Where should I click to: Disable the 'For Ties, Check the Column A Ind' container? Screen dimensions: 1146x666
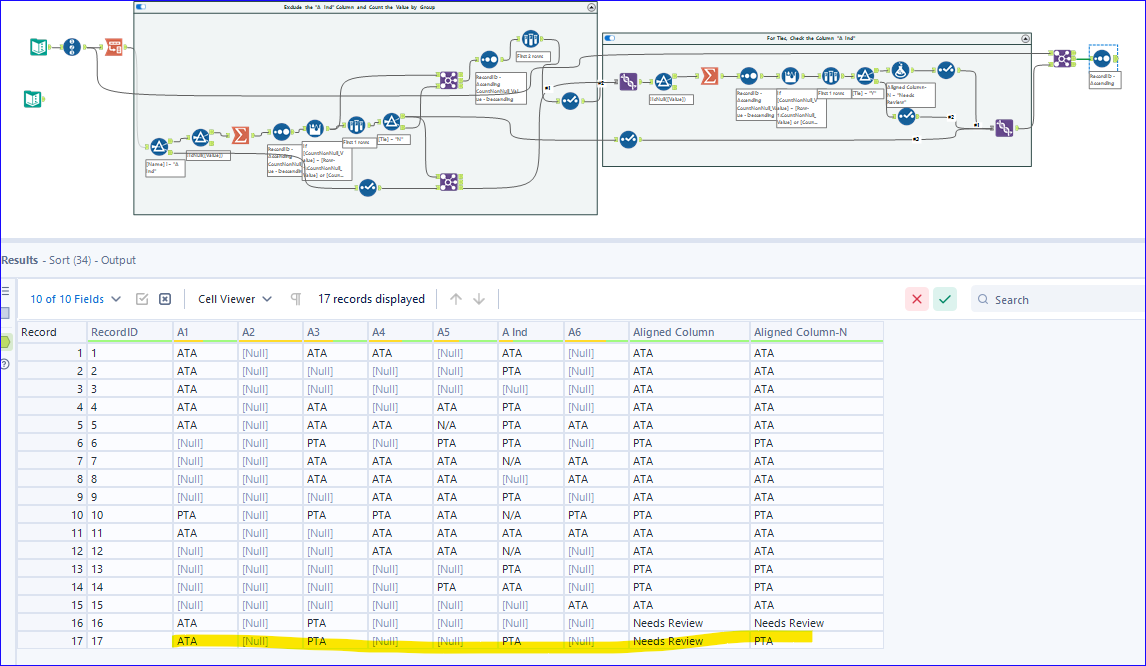[611, 38]
